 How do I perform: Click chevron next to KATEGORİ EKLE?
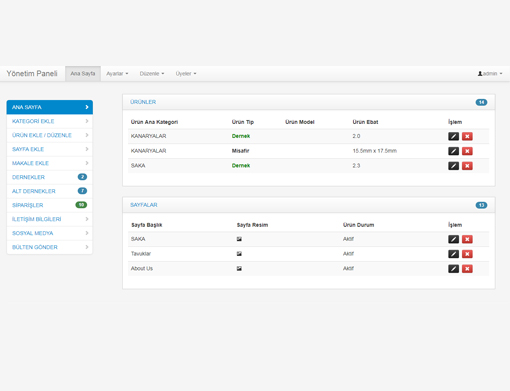click(x=87, y=121)
